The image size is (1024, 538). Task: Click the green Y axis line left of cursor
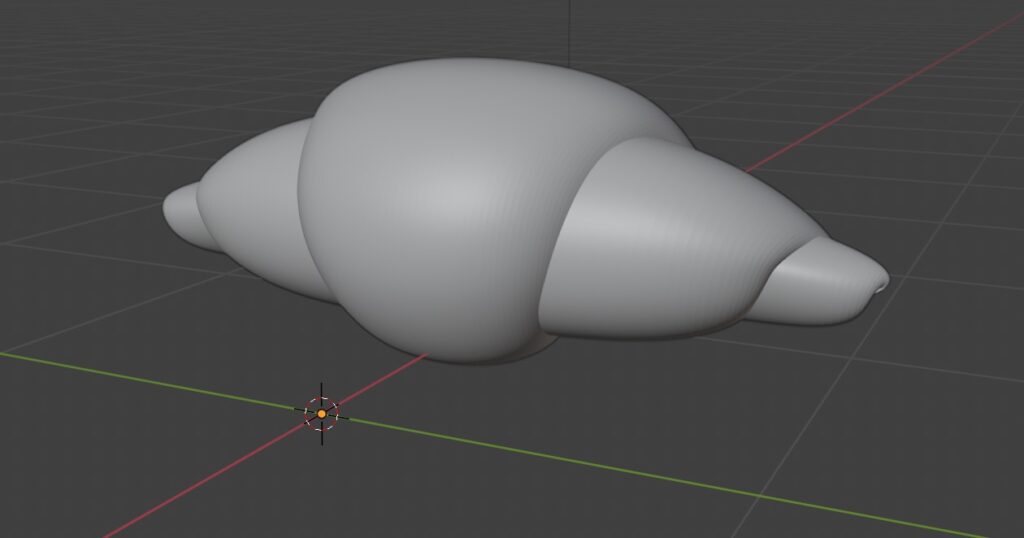(x=150, y=377)
